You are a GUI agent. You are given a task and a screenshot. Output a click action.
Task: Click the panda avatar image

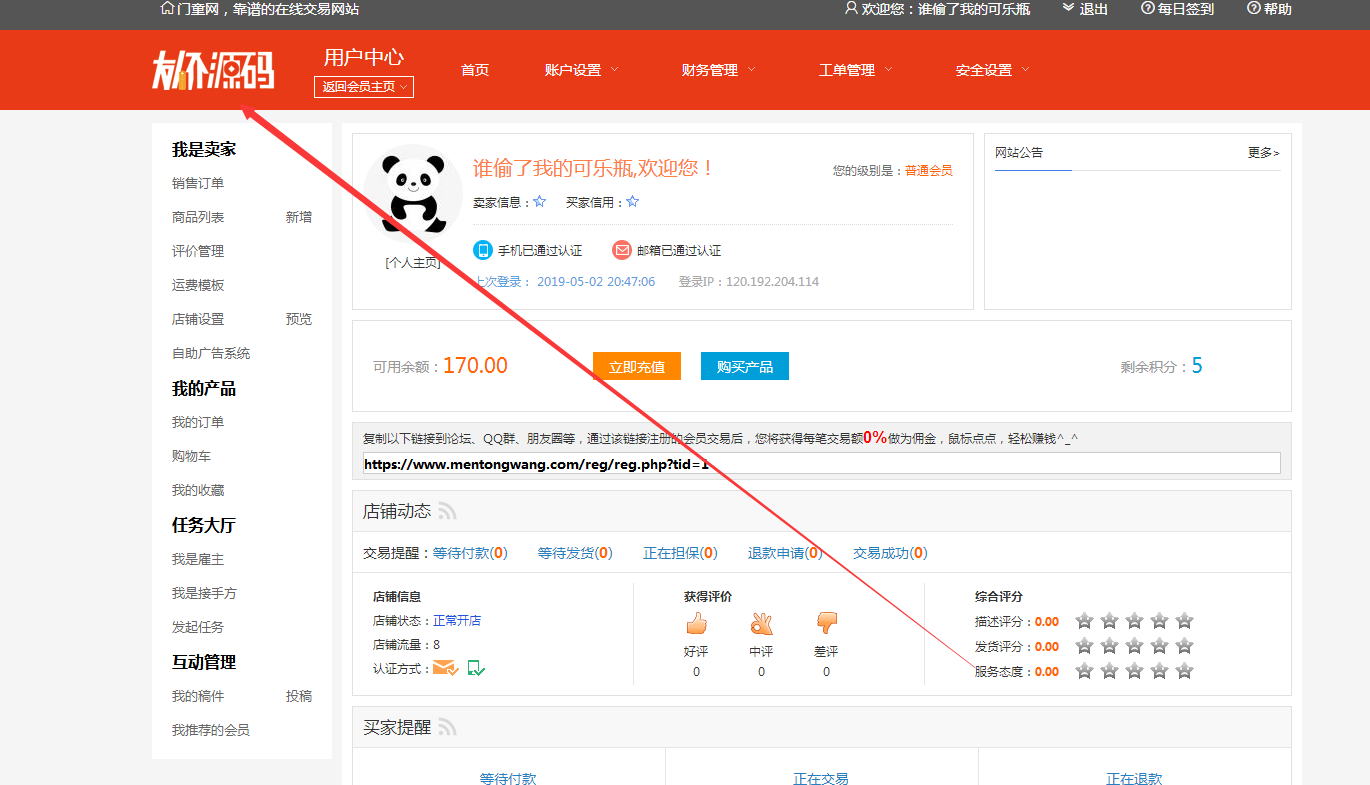412,195
